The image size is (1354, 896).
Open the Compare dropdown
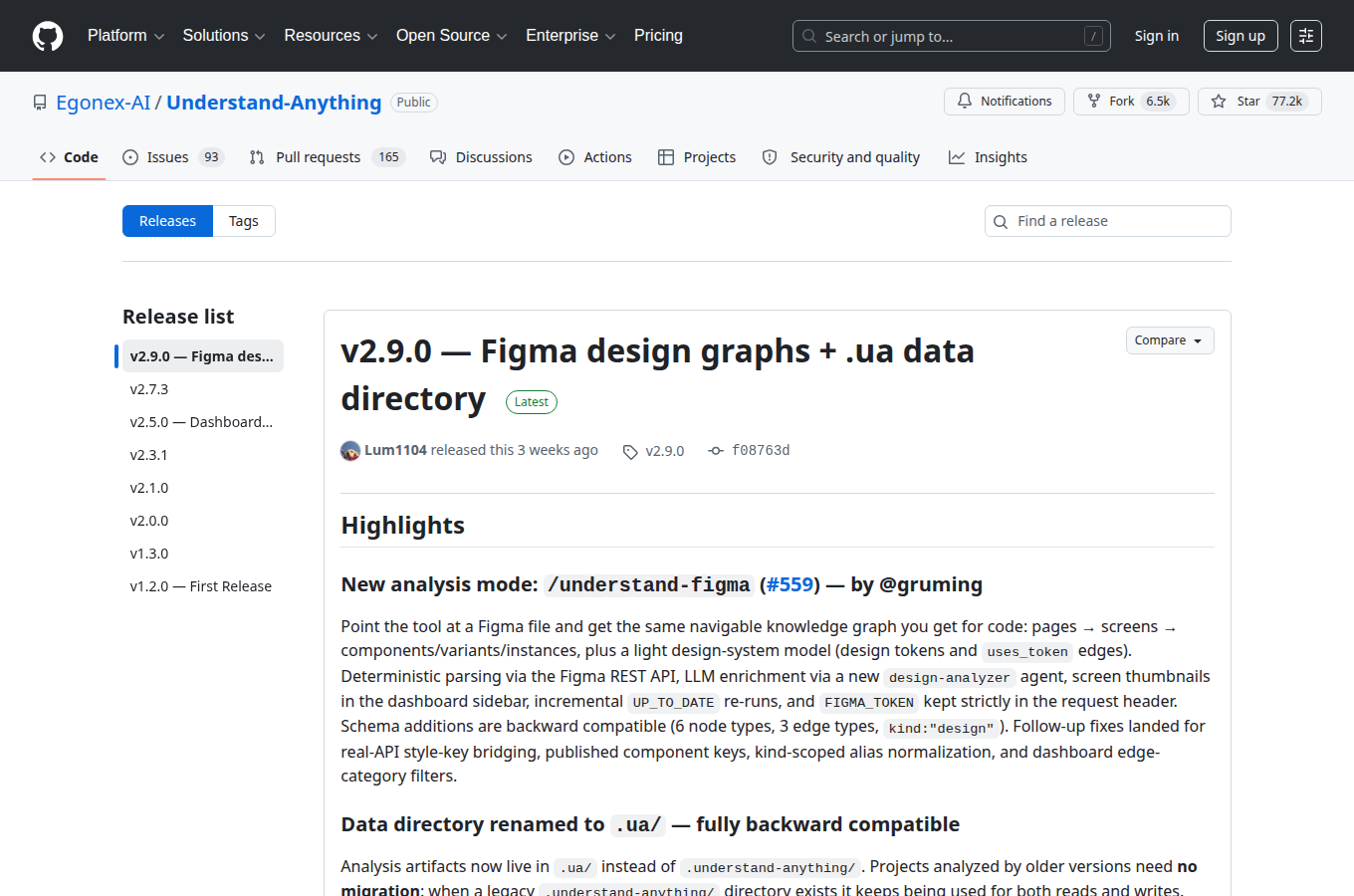pyautogui.click(x=1170, y=340)
